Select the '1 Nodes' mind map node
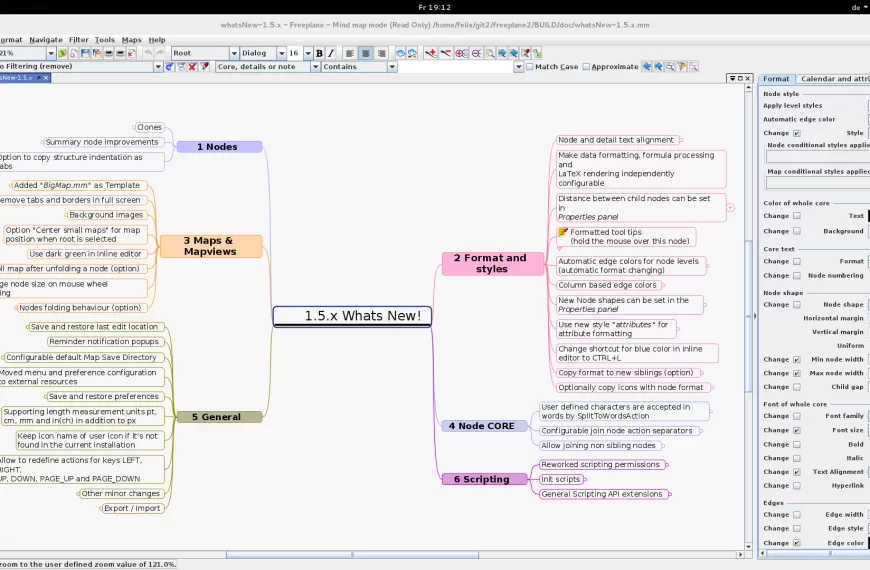The height and width of the screenshot is (570, 870). click(x=219, y=147)
